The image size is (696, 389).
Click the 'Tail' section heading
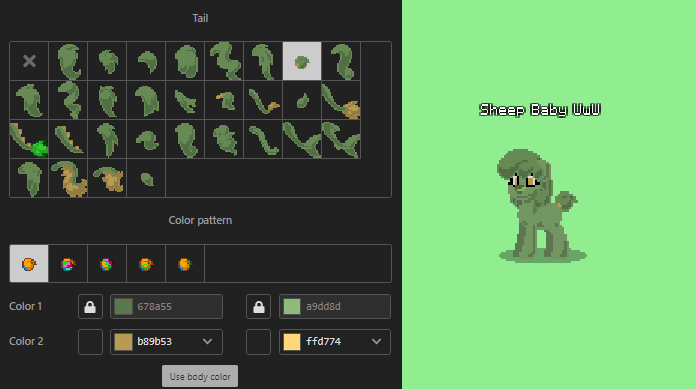(200, 18)
